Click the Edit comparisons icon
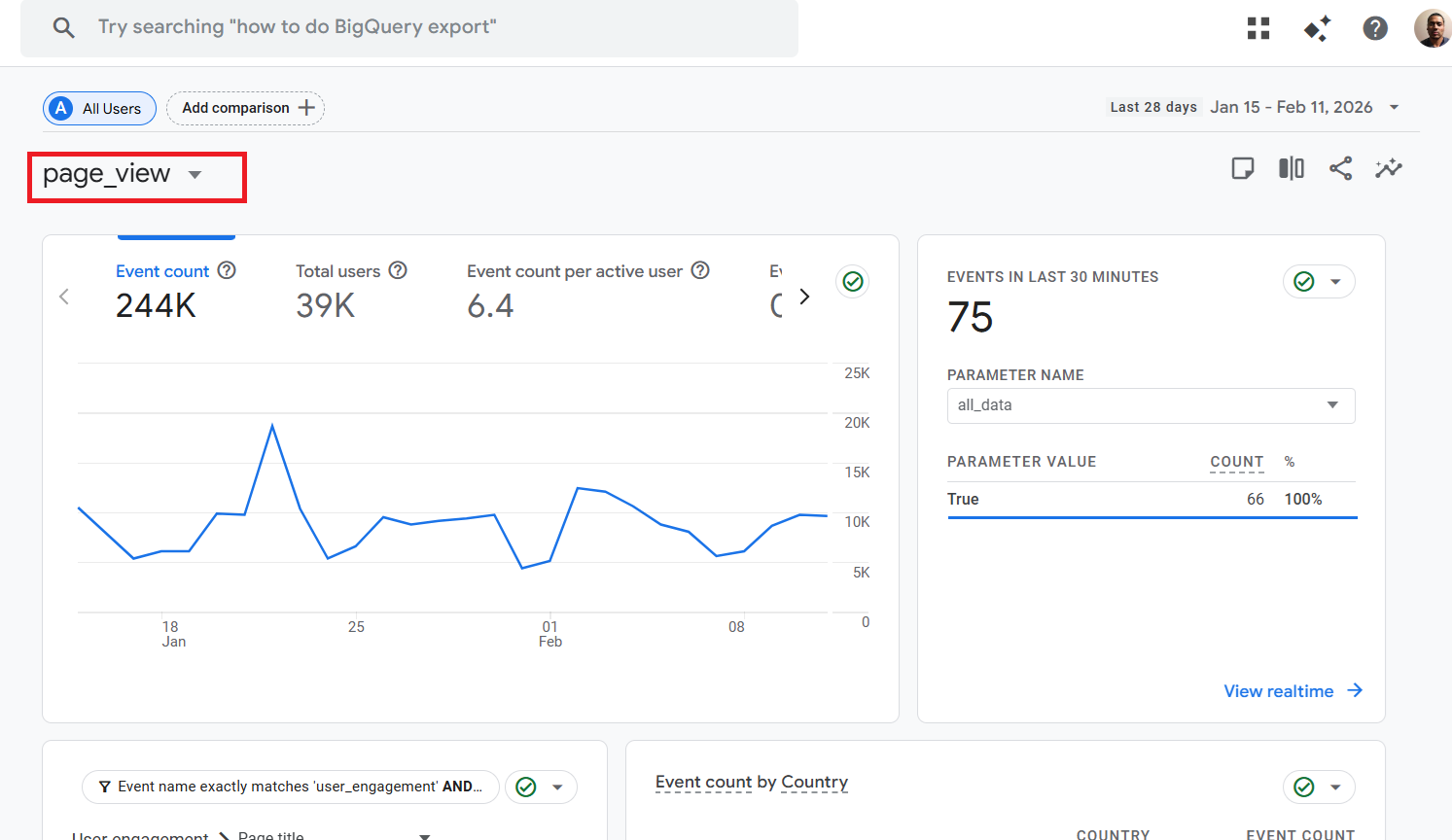The width and height of the screenshot is (1452, 840). click(1291, 168)
